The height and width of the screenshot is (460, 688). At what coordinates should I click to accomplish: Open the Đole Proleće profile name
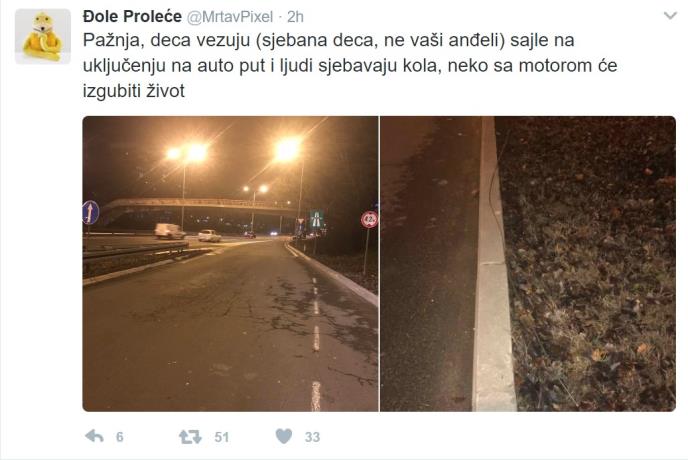(132, 17)
